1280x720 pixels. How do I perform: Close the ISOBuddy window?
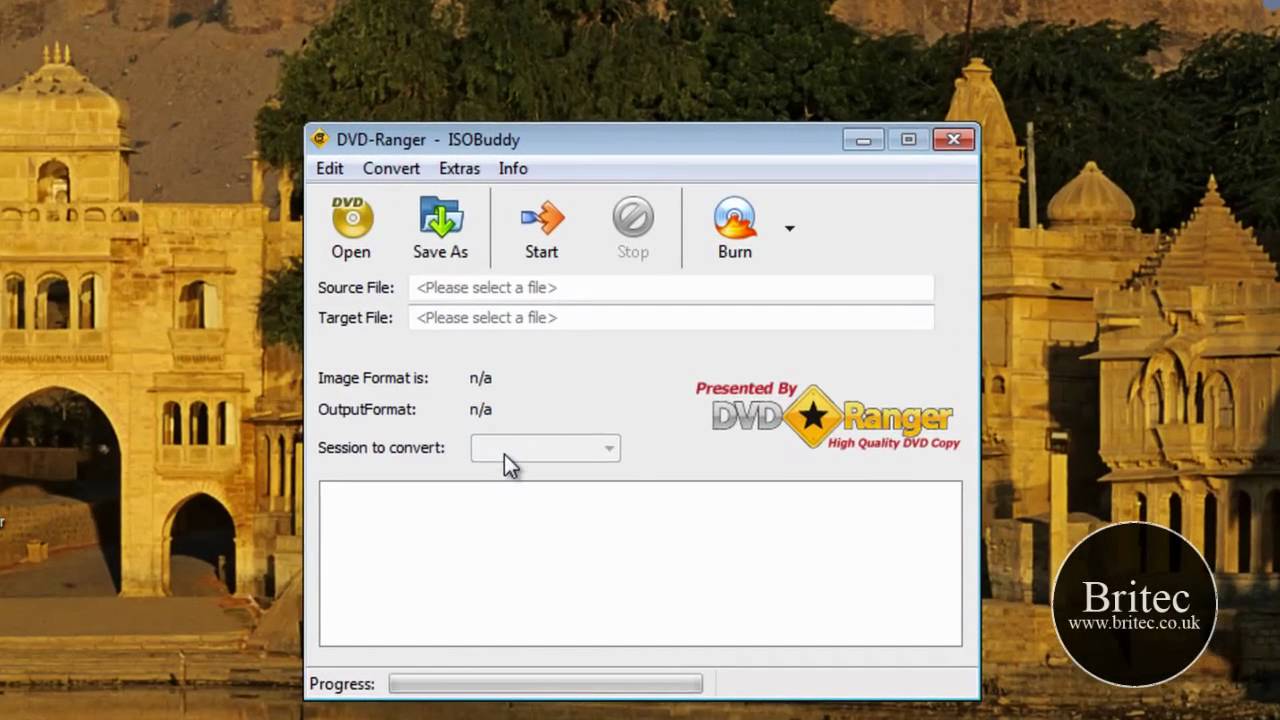[954, 140]
